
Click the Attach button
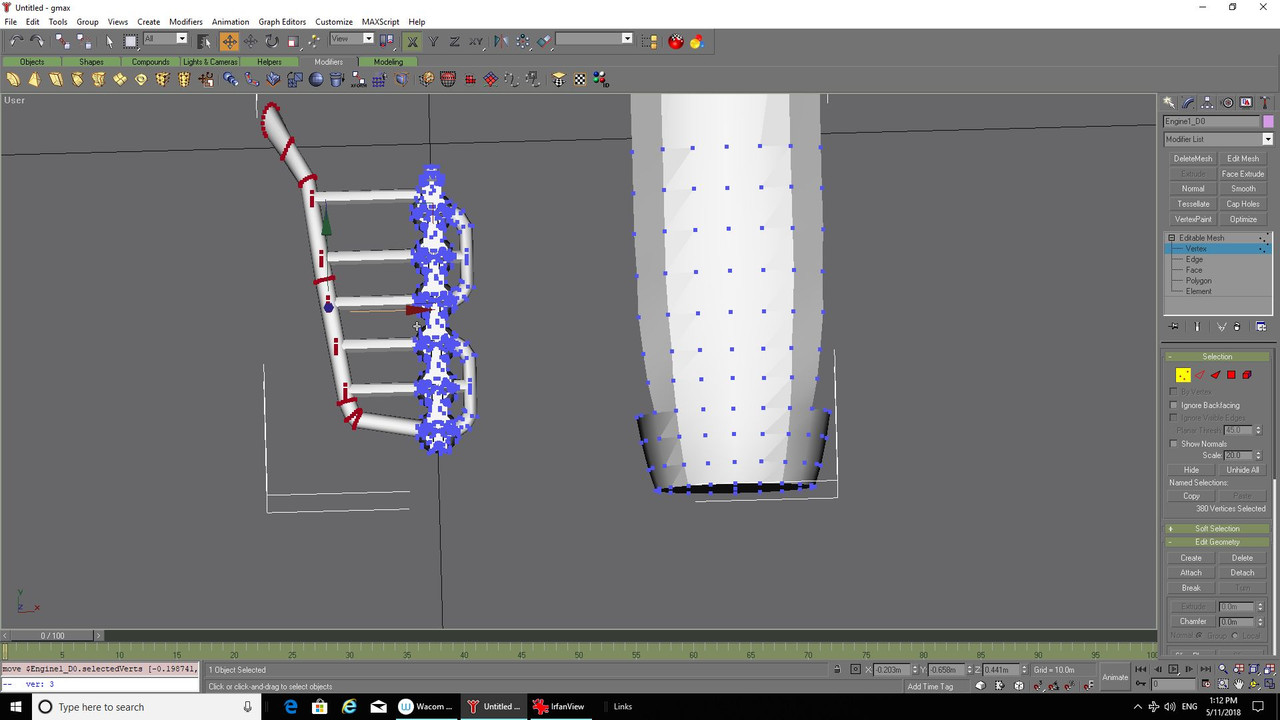(1191, 573)
